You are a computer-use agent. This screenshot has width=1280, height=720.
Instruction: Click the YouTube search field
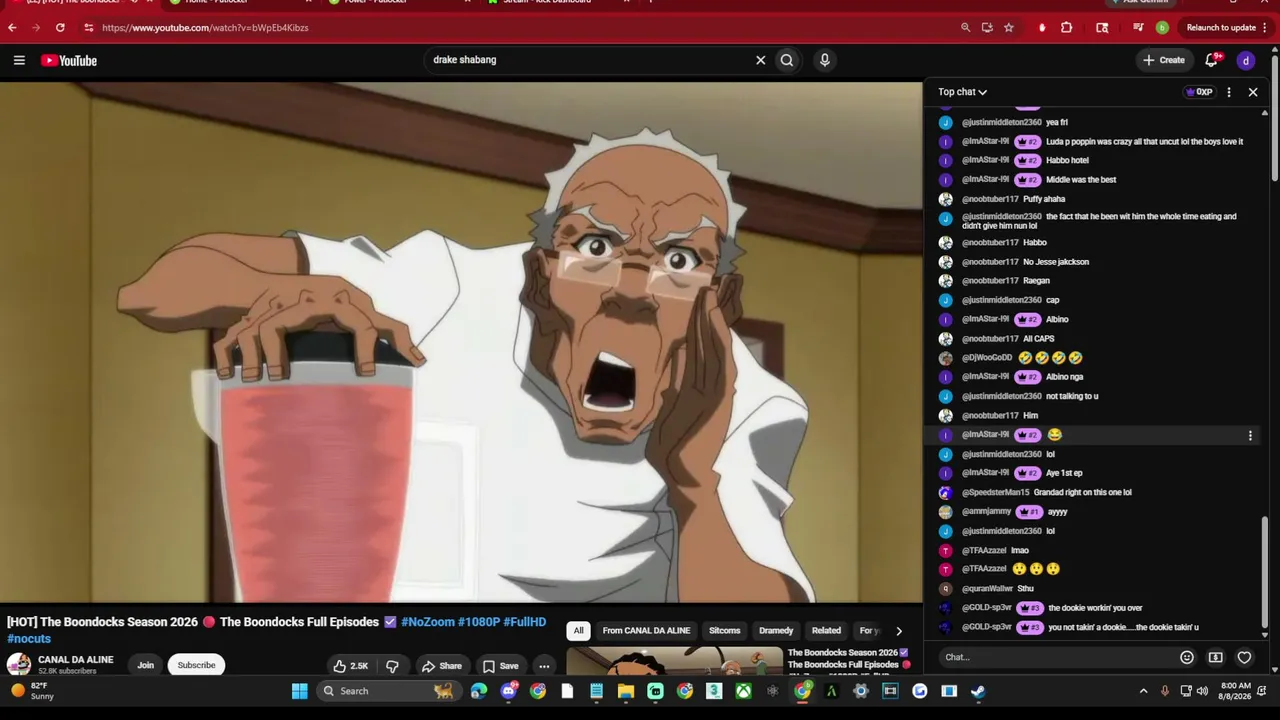click(590, 60)
